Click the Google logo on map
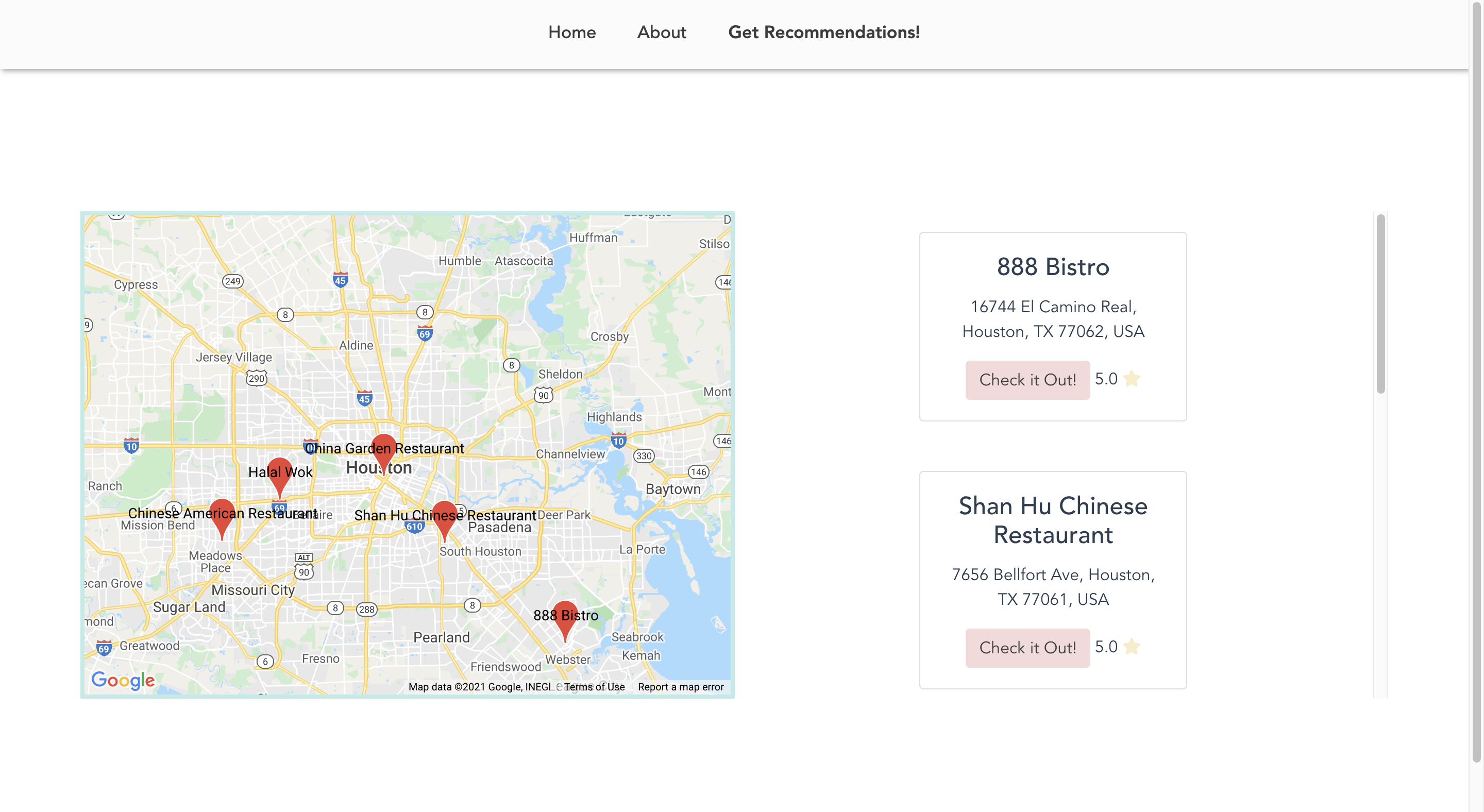 click(123, 680)
